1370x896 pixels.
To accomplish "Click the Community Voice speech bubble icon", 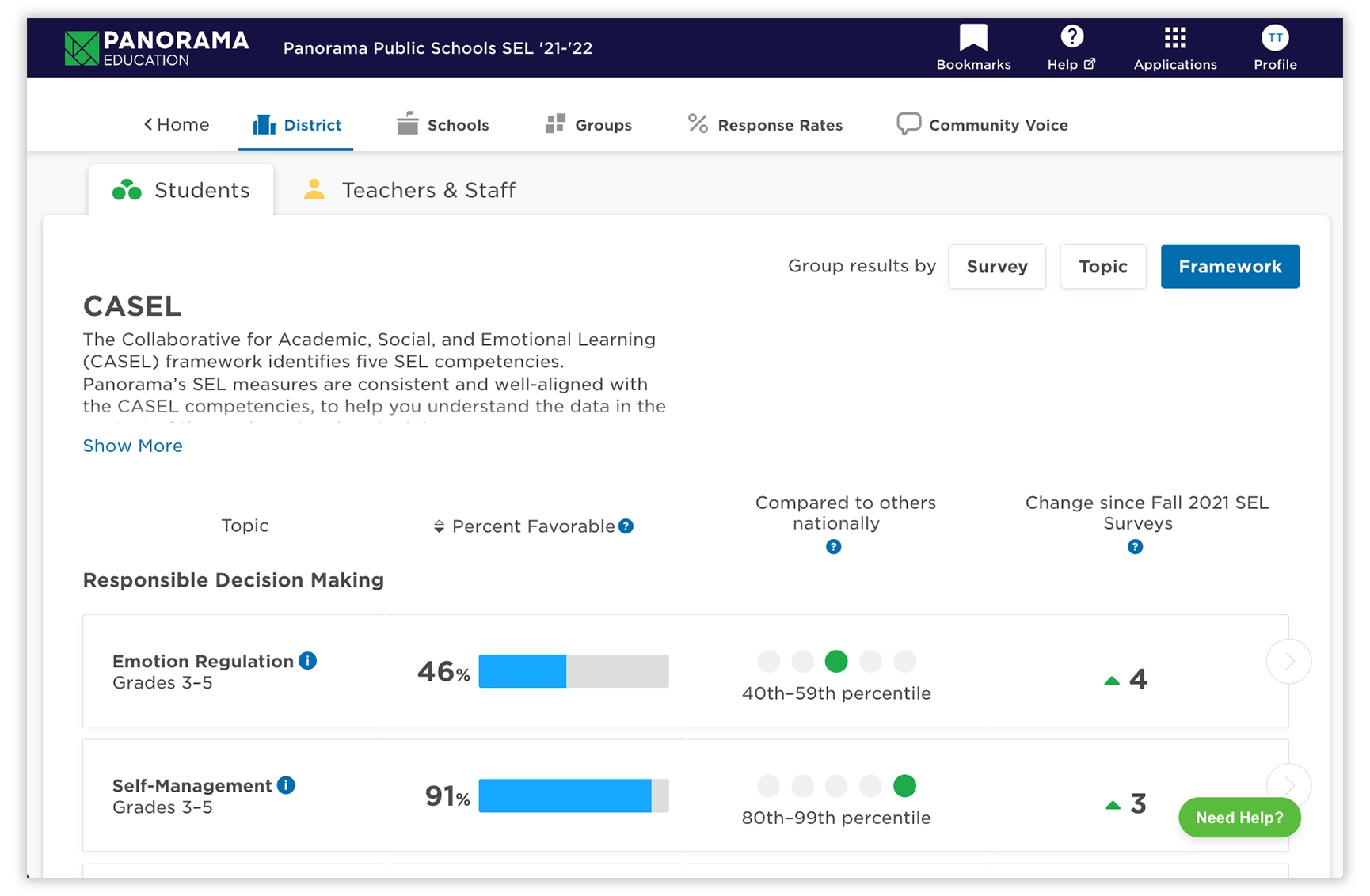I will click(908, 124).
